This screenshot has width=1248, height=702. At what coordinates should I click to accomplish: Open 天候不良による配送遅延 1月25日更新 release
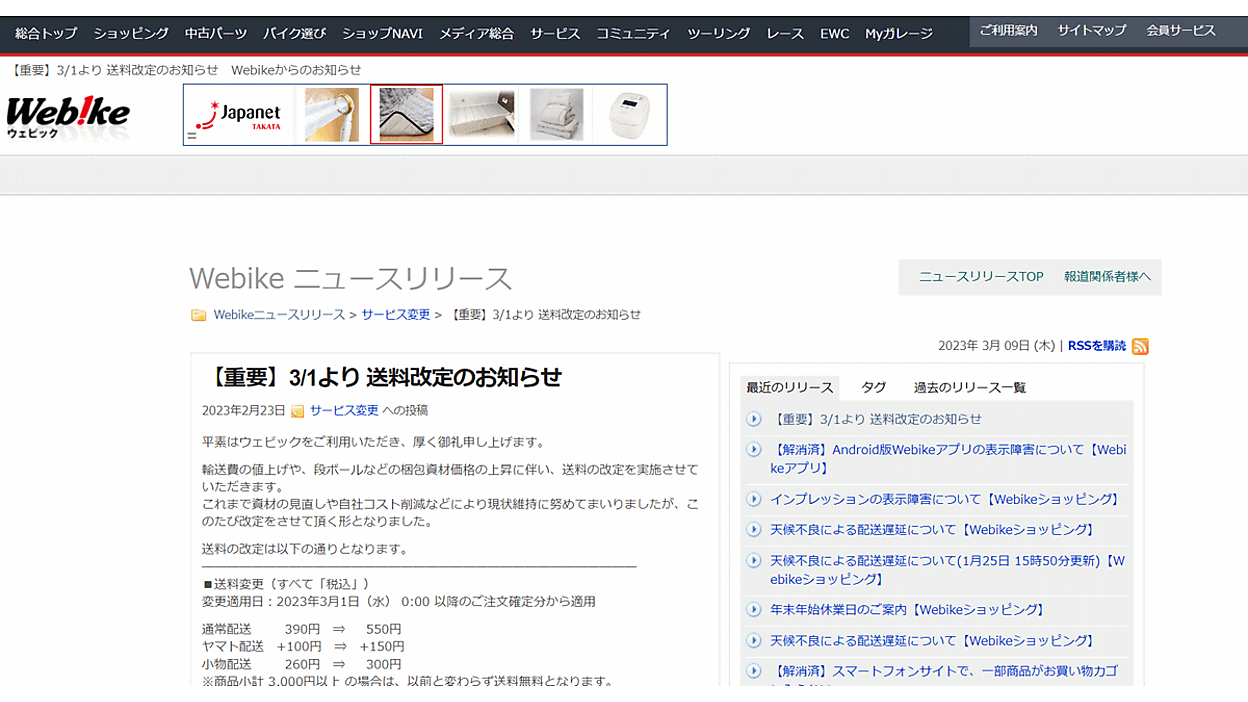click(x=947, y=570)
